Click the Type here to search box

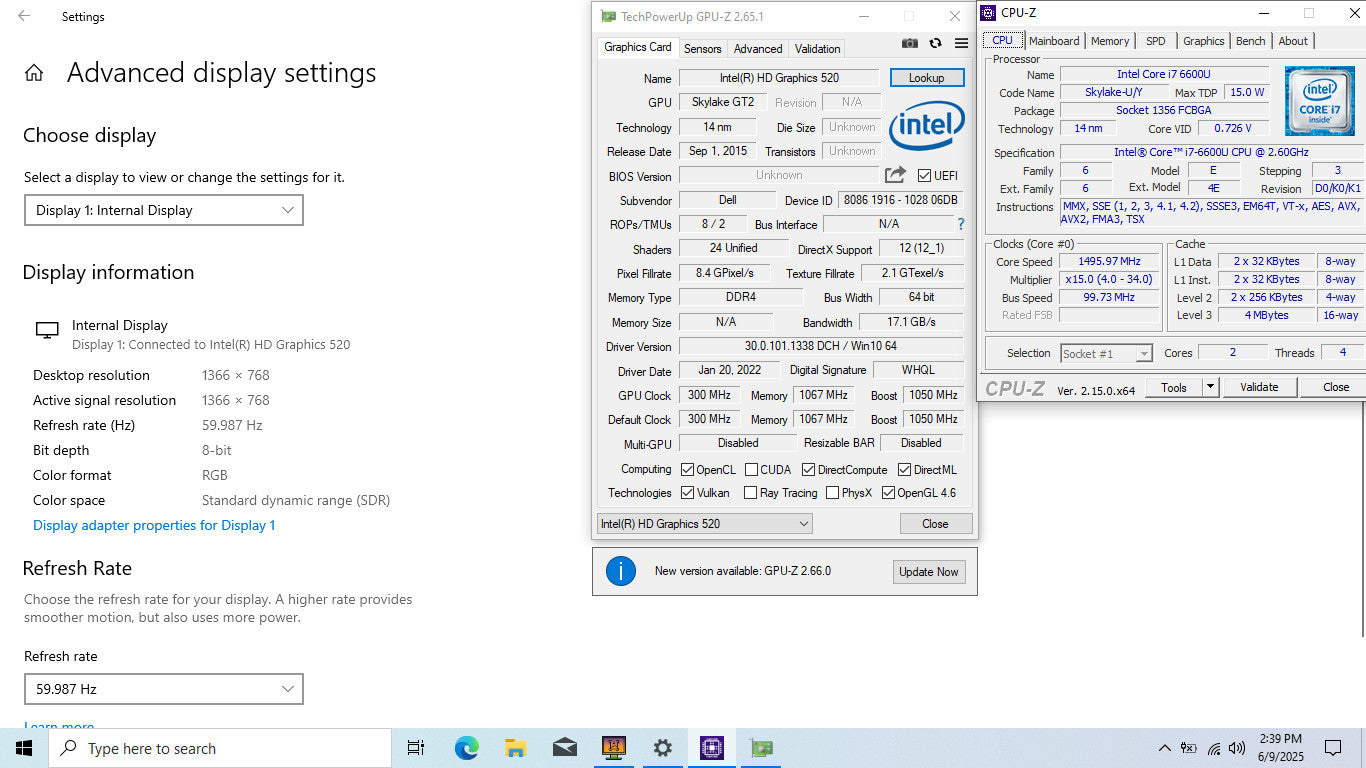point(220,748)
